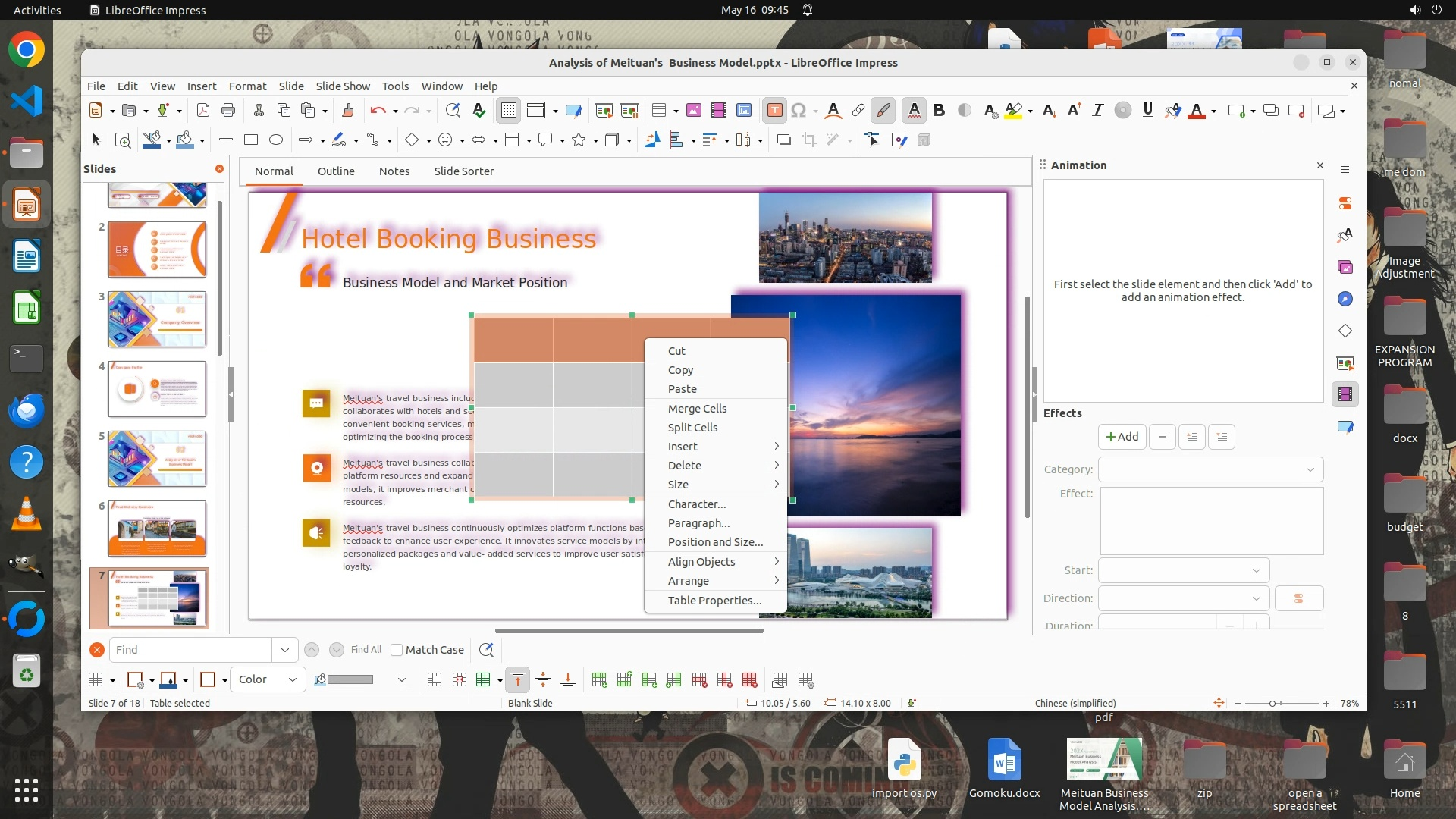Open VLC from the Ubuntu dock

(27, 513)
